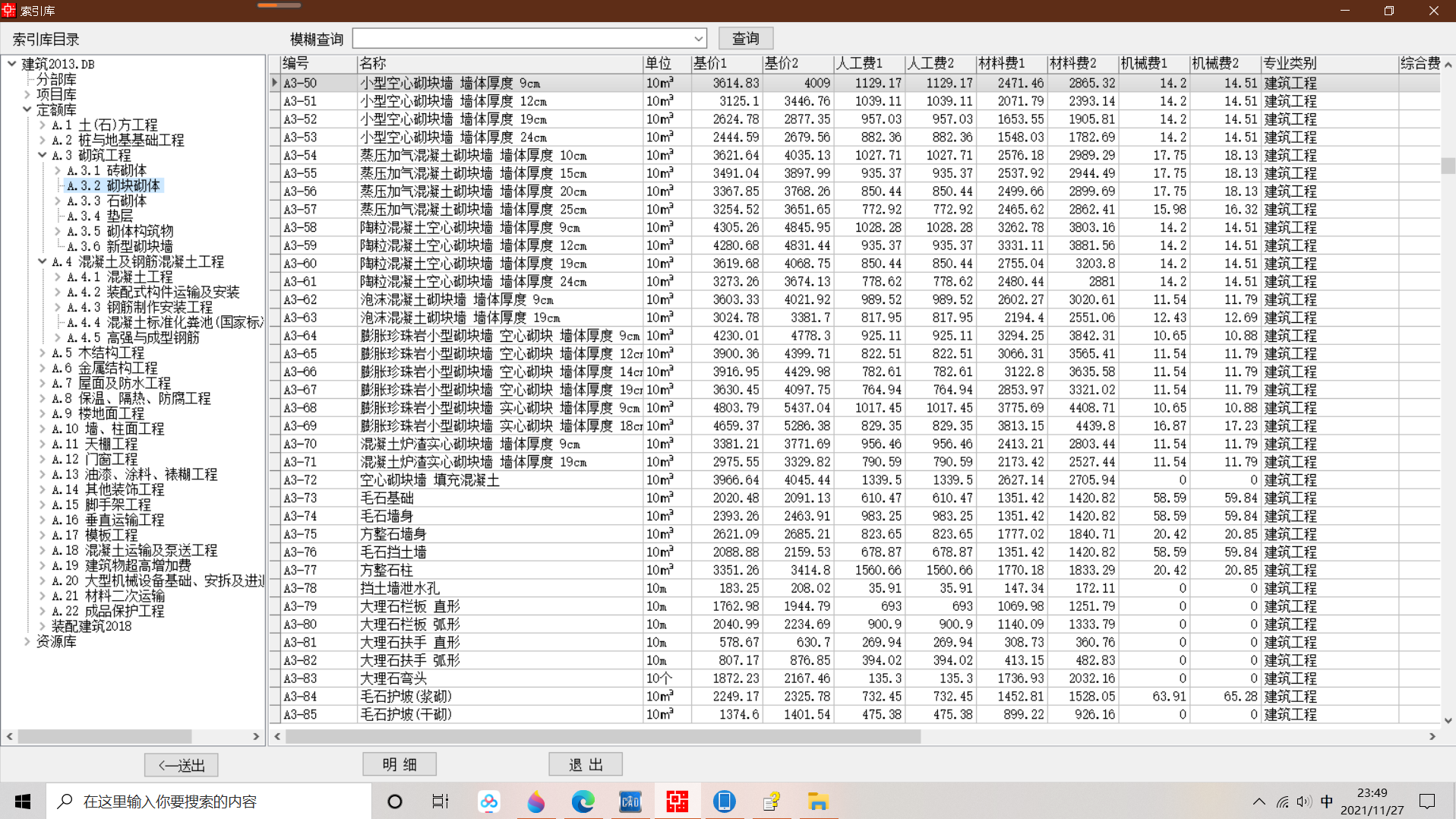The image size is (1456, 819).
Task: Open the Windows Start menu
Action: (23, 801)
